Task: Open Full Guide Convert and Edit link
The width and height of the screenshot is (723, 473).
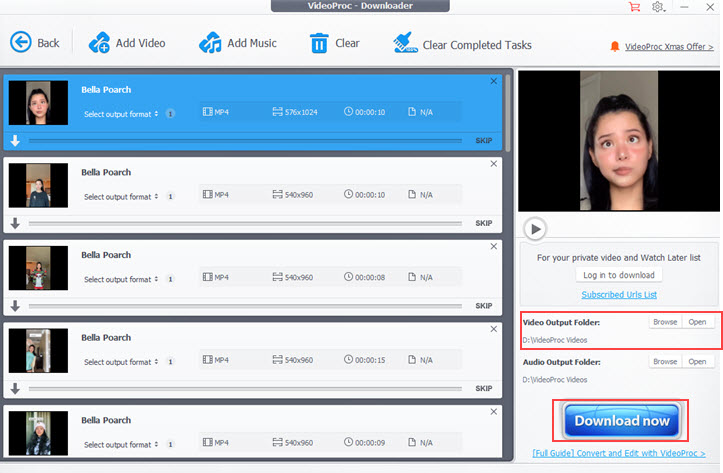Action: pos(619,453)
